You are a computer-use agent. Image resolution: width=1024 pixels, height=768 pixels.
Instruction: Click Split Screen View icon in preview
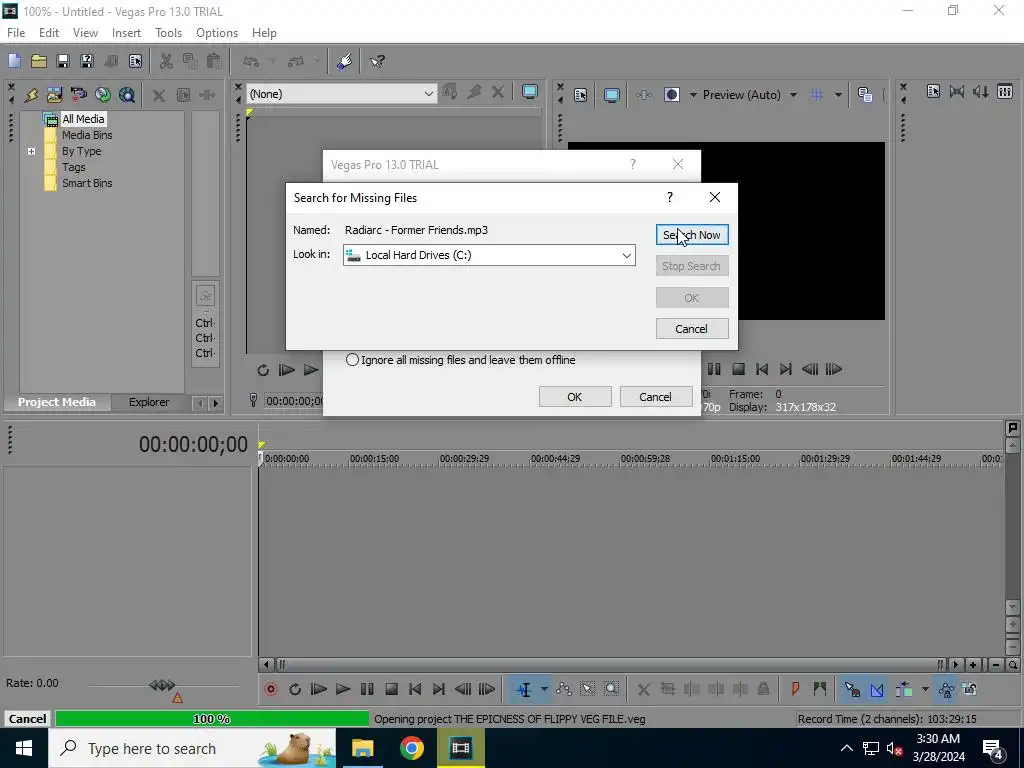click(x=671, y=95)
